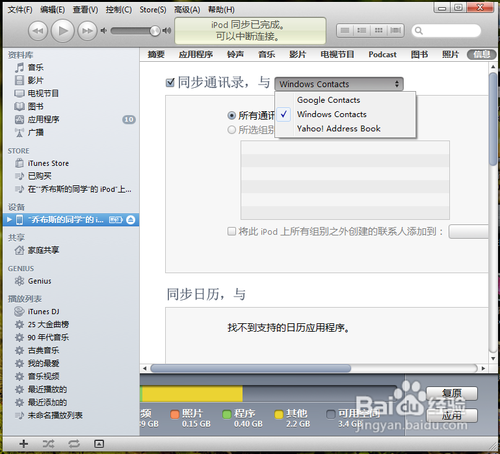This screenshot has width=500, height=454.
Task: Click the low volume speaker icon
Action: [104, 31]
